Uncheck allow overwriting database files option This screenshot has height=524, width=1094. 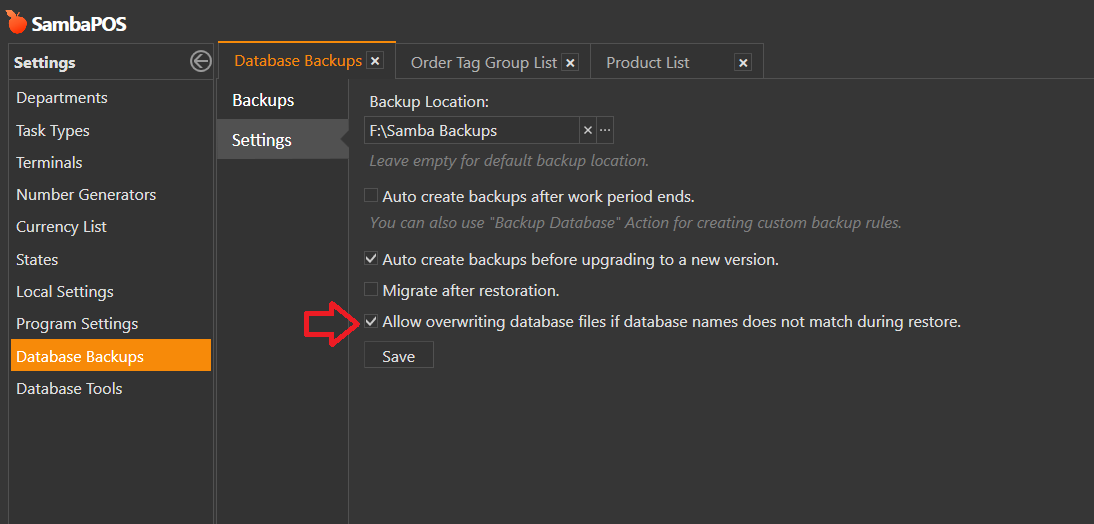coord(371,322)
